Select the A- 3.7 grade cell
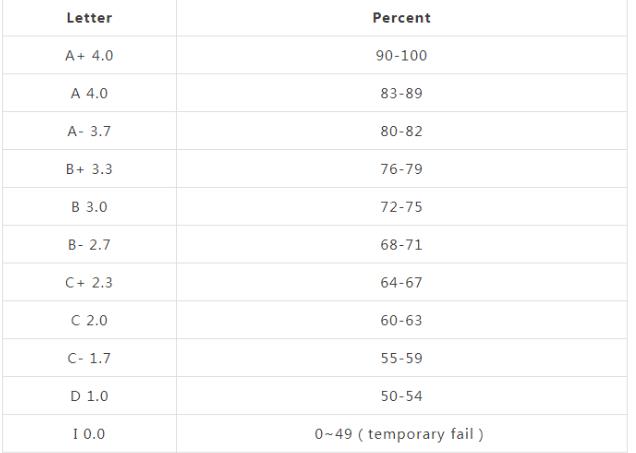 pyautogui.click(x=89, y=131)
